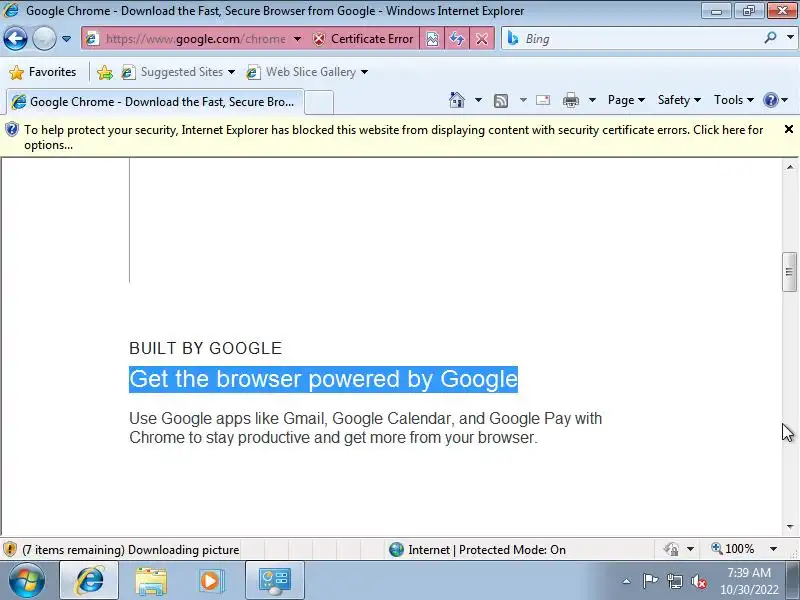Image resolution: width=800 pixels, height=600 pixels.
Task: Click the google.com/chrome address bar field
Action: pyautogui.click(x=195, y=39)
